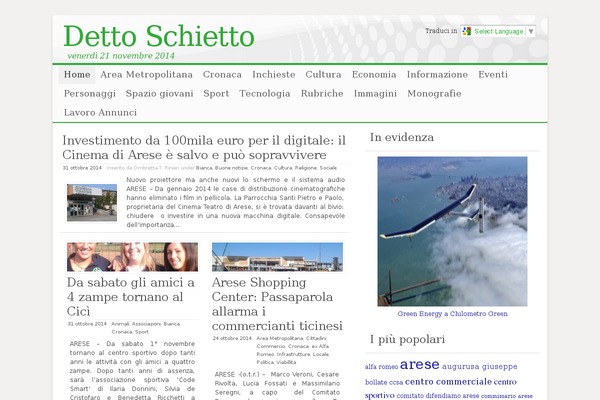Open the shopping center building photo

click(x=277, y=257)
